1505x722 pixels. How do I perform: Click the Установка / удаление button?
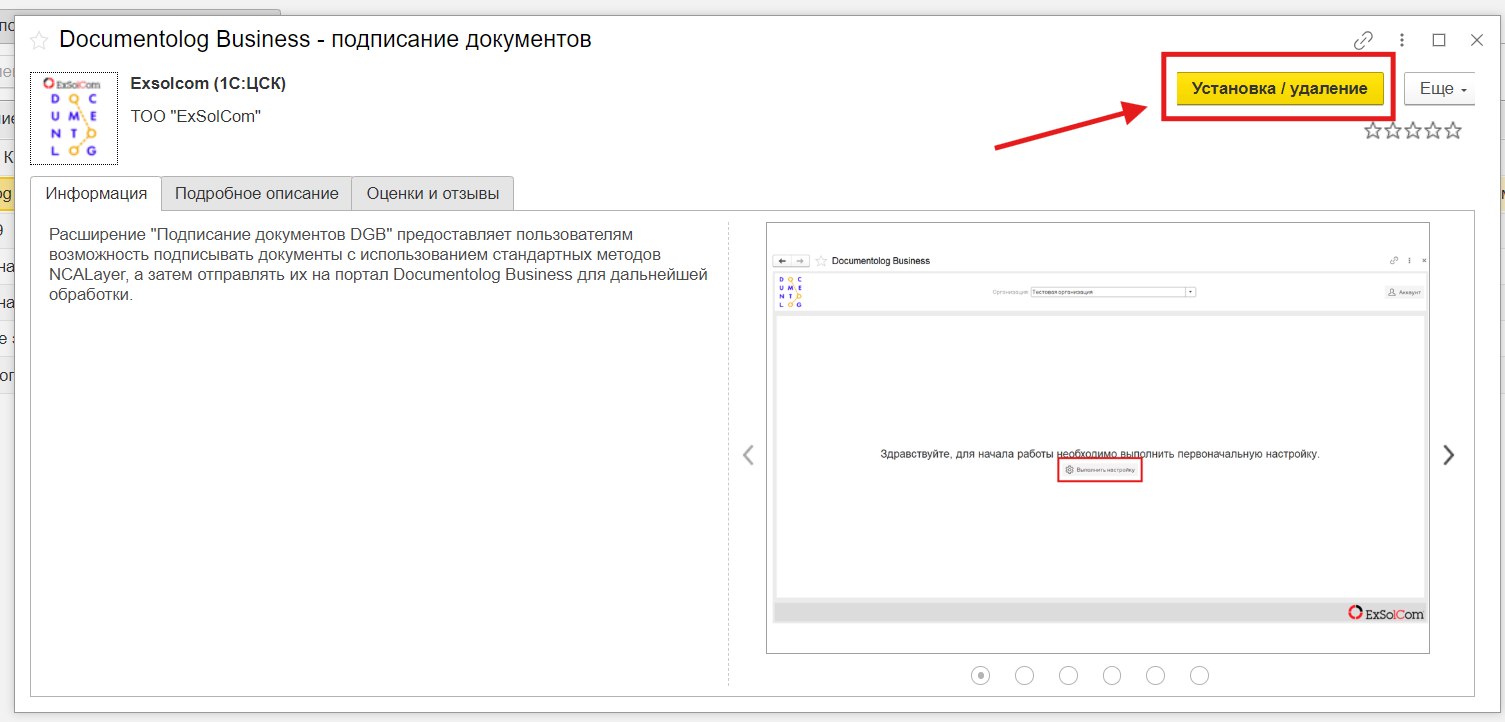point(1279,88)
